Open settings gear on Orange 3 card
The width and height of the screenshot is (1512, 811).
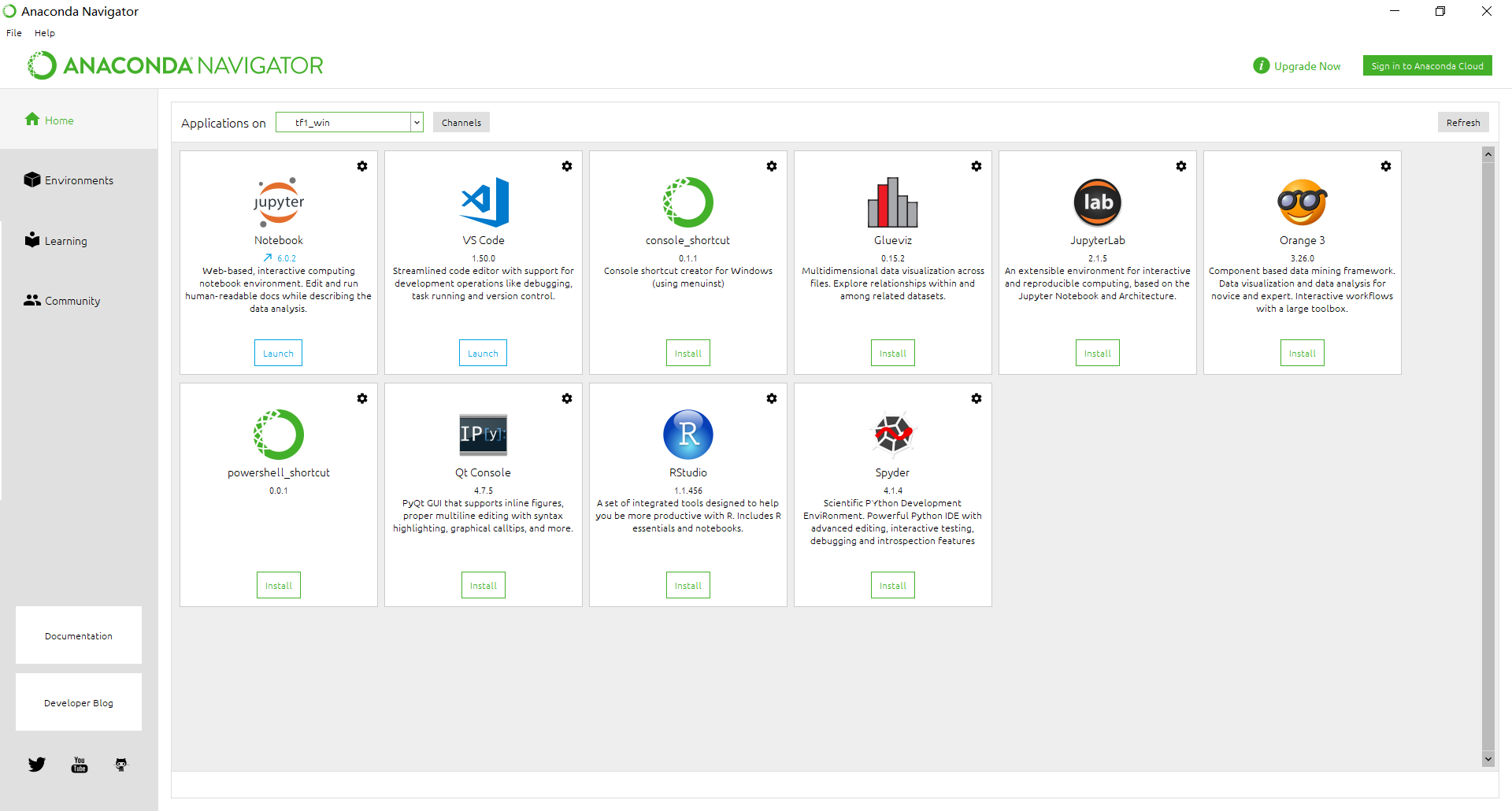pos(1386,166)
